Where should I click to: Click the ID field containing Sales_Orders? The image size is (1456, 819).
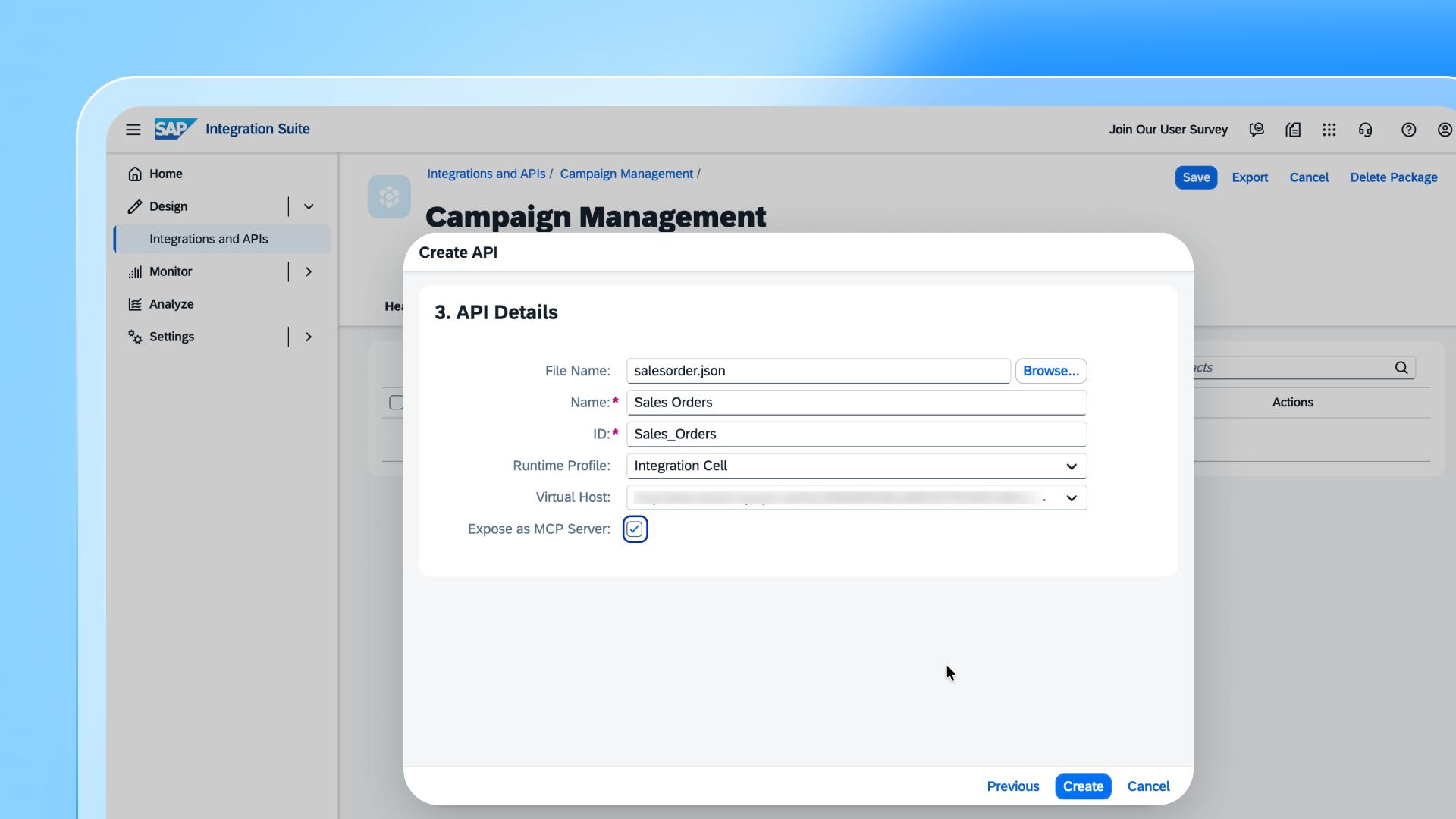[856, 434]
